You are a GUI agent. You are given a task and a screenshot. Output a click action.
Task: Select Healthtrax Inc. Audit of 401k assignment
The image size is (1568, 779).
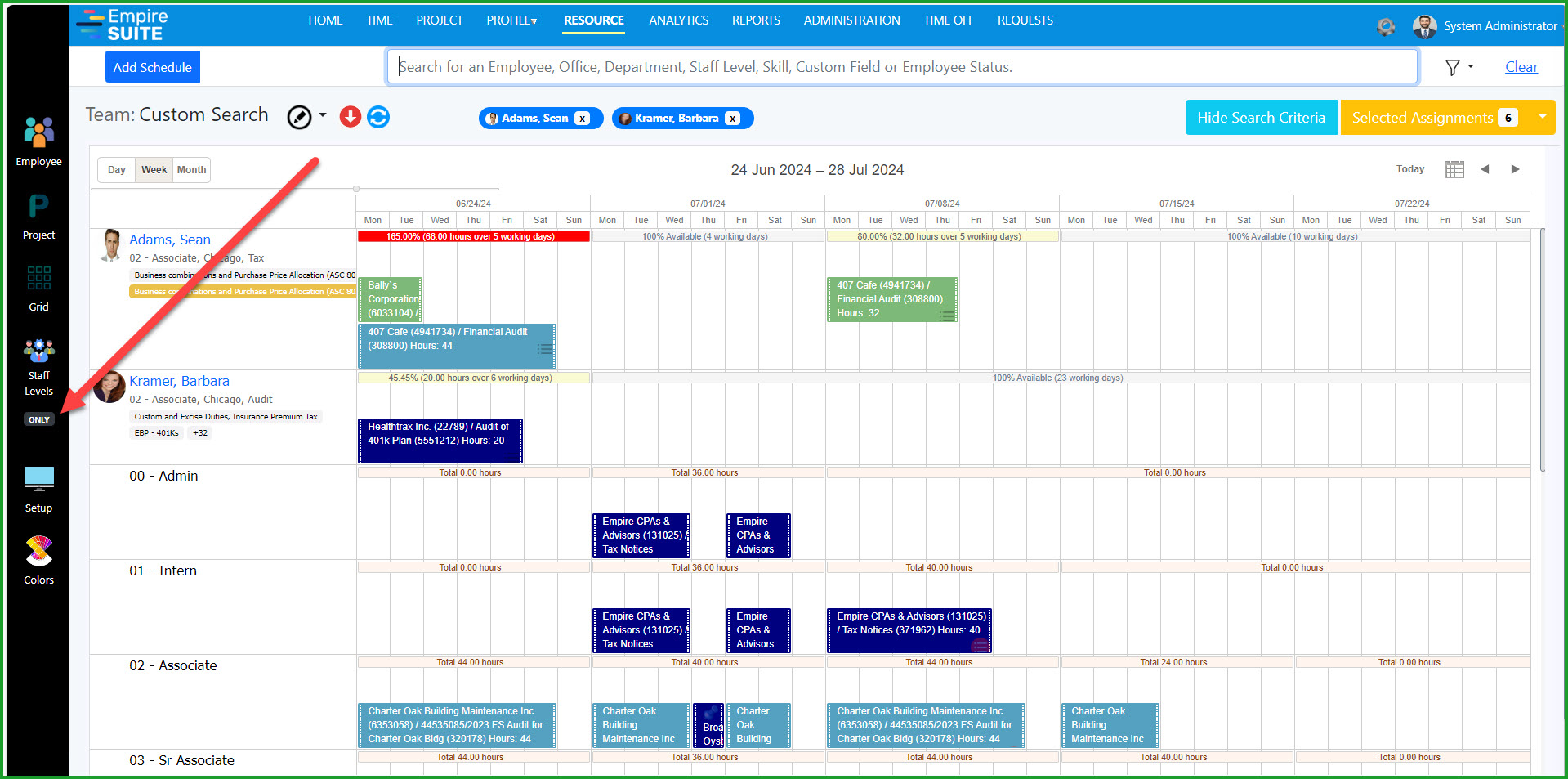(440, 441)
